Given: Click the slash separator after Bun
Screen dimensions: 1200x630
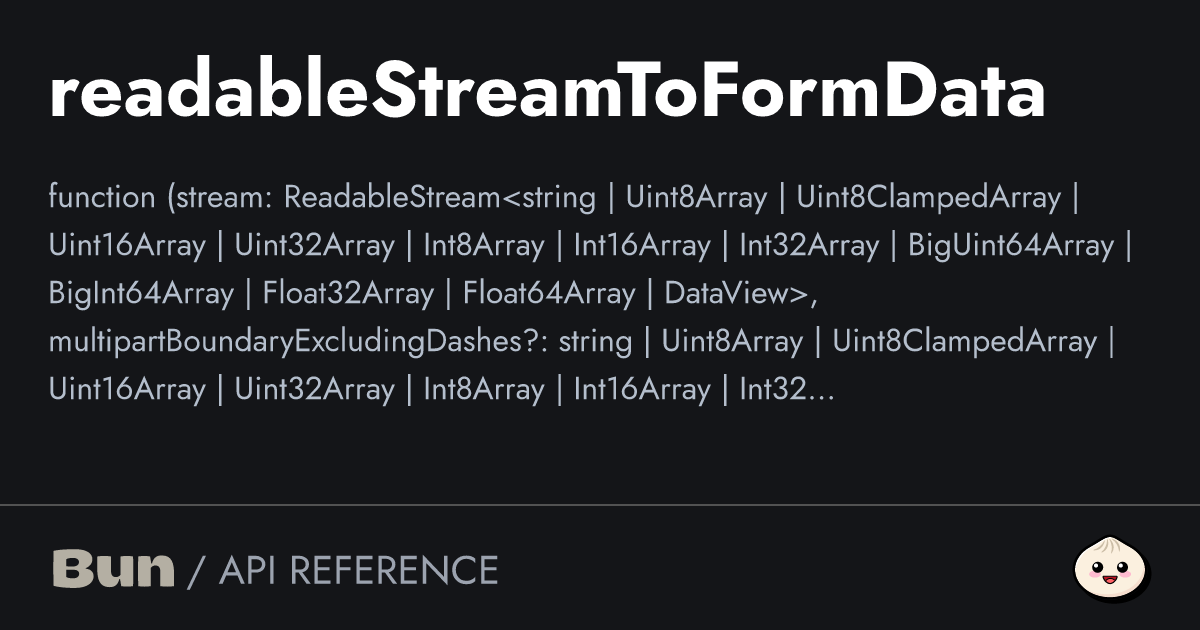Looking at the screenshot, I should pos(197,570).
